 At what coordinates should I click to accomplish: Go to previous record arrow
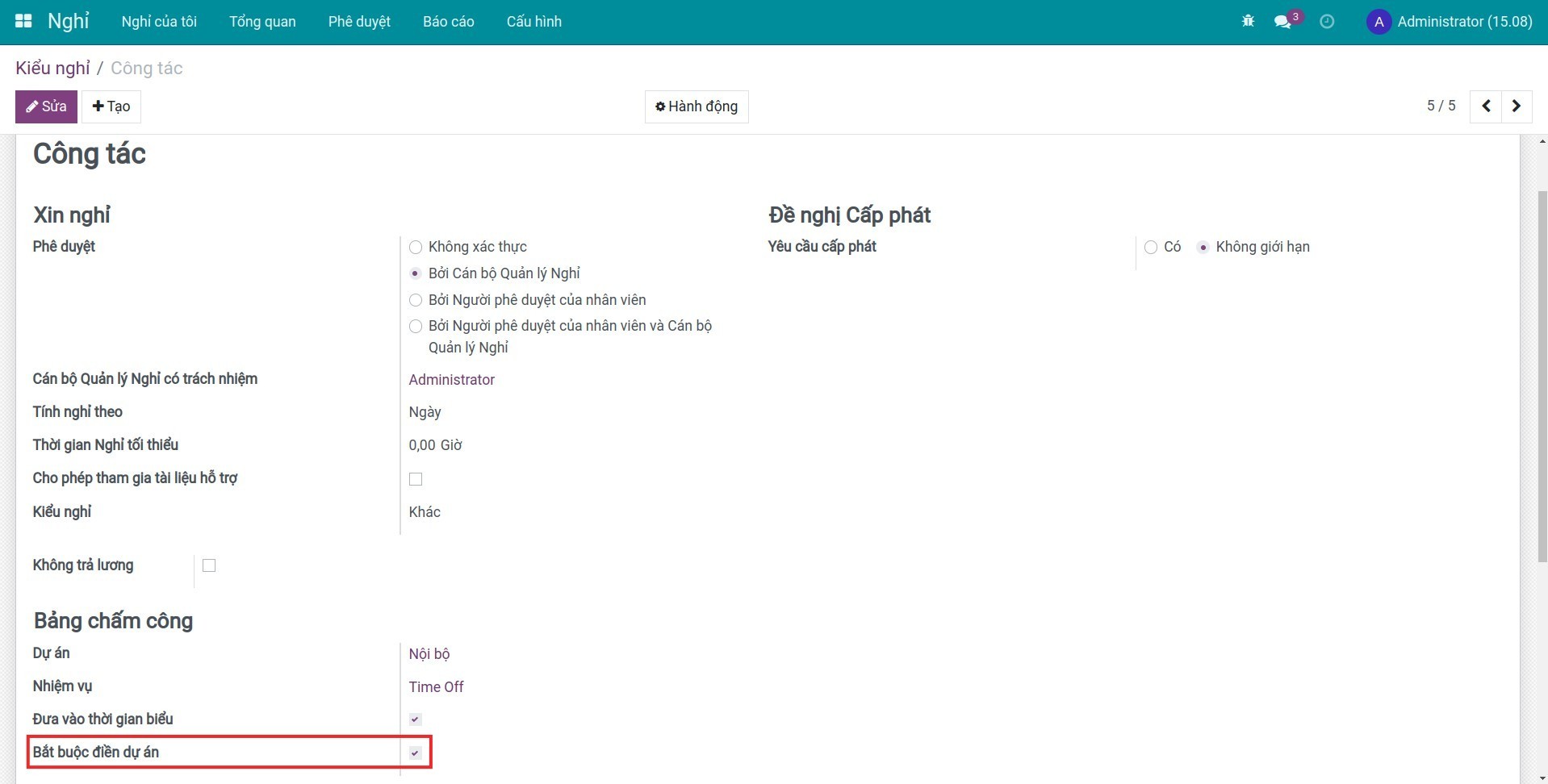point(1486,106)
